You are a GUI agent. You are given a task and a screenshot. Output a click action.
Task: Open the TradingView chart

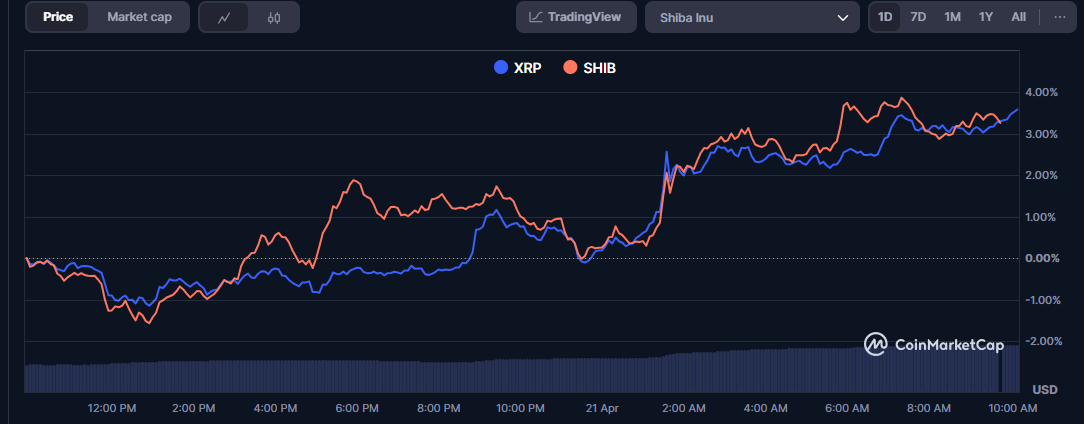575,17
